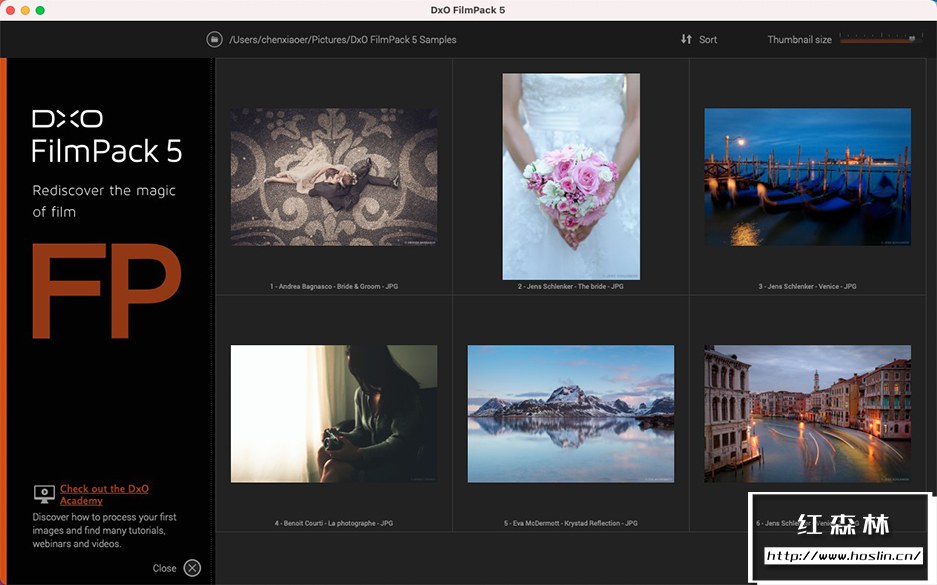Select the Venice gondolas night thumbnail

[x=807, y=177]
